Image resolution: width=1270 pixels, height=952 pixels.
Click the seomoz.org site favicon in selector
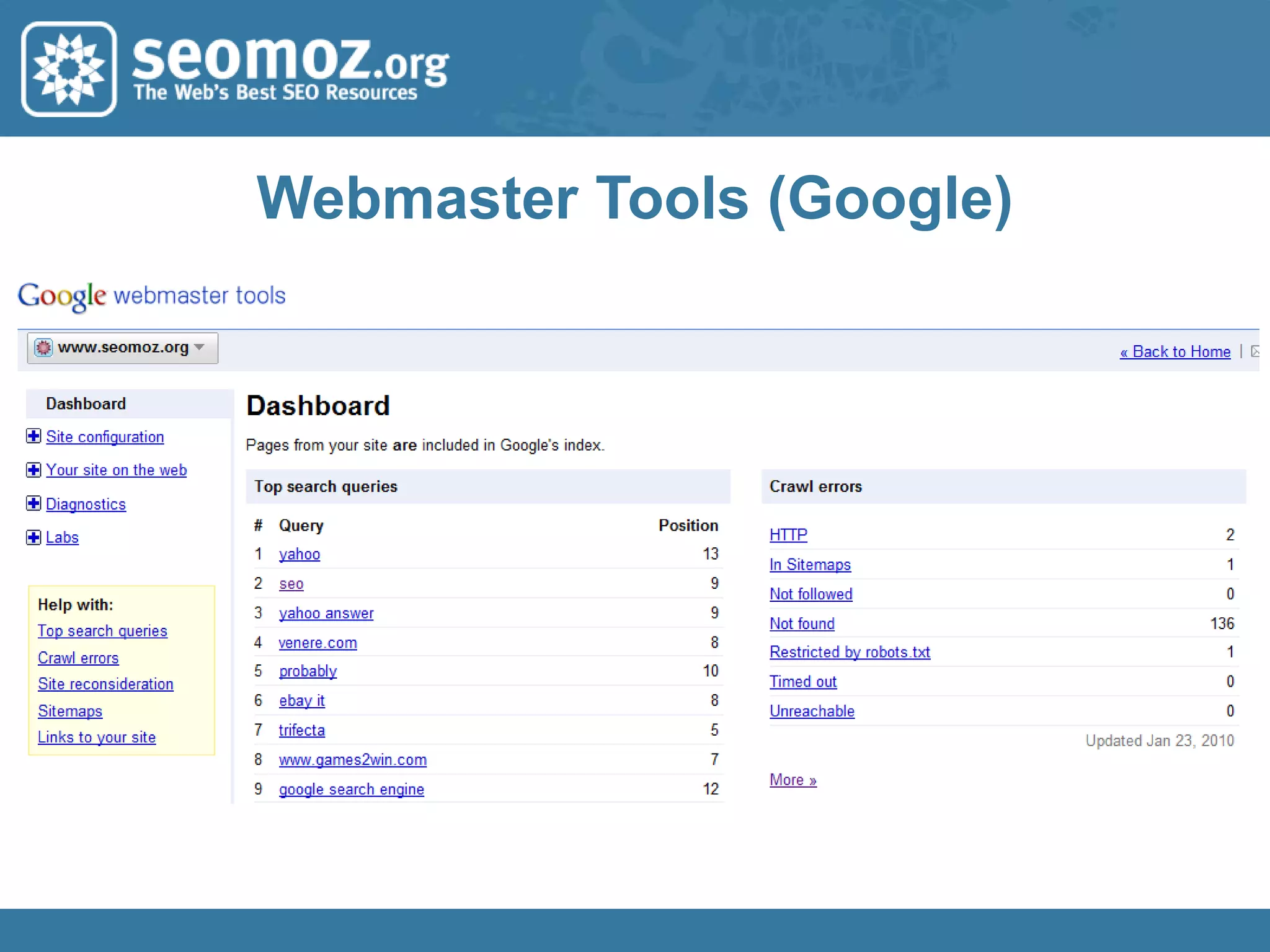point(43,348)
